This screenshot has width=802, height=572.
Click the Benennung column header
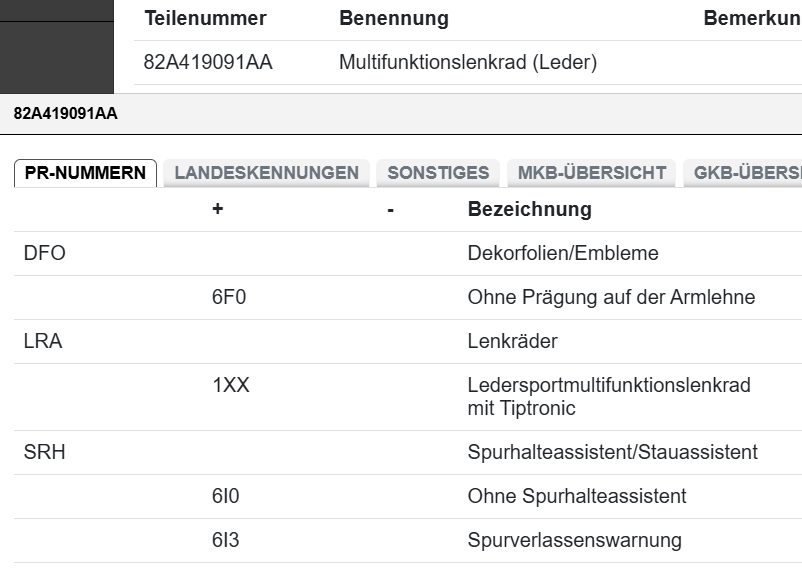pyautogui.click(x=393, y=19)
